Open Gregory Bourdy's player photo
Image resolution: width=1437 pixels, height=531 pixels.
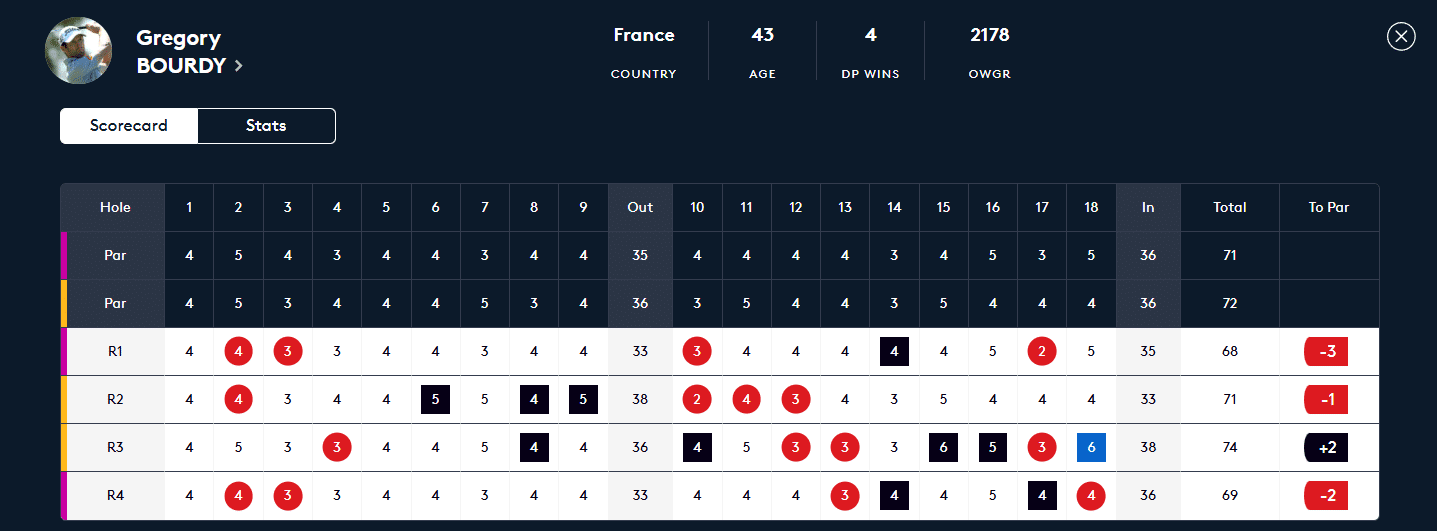pos(78,50)
